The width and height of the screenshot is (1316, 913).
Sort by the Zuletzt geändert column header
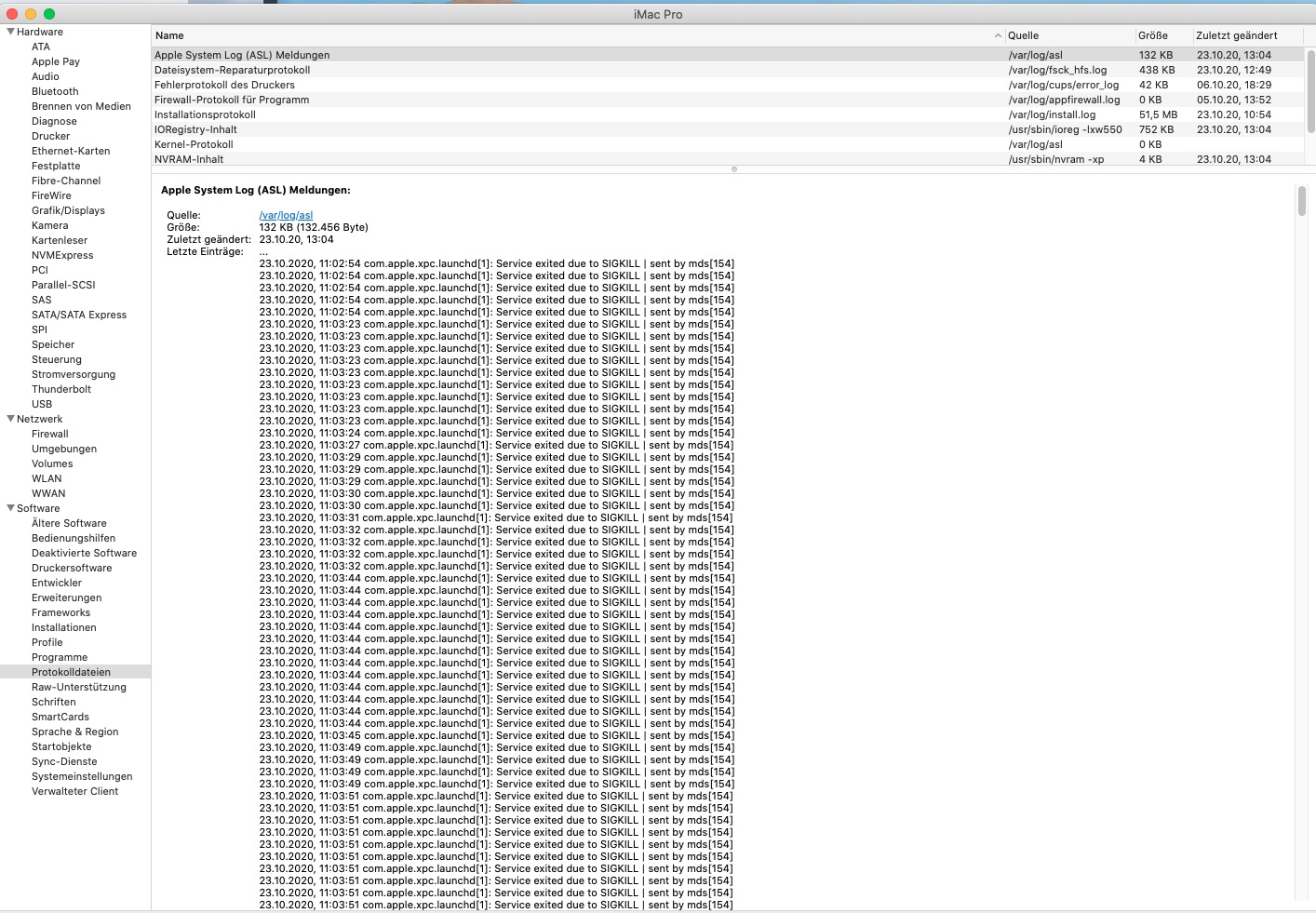[1236, 35]
